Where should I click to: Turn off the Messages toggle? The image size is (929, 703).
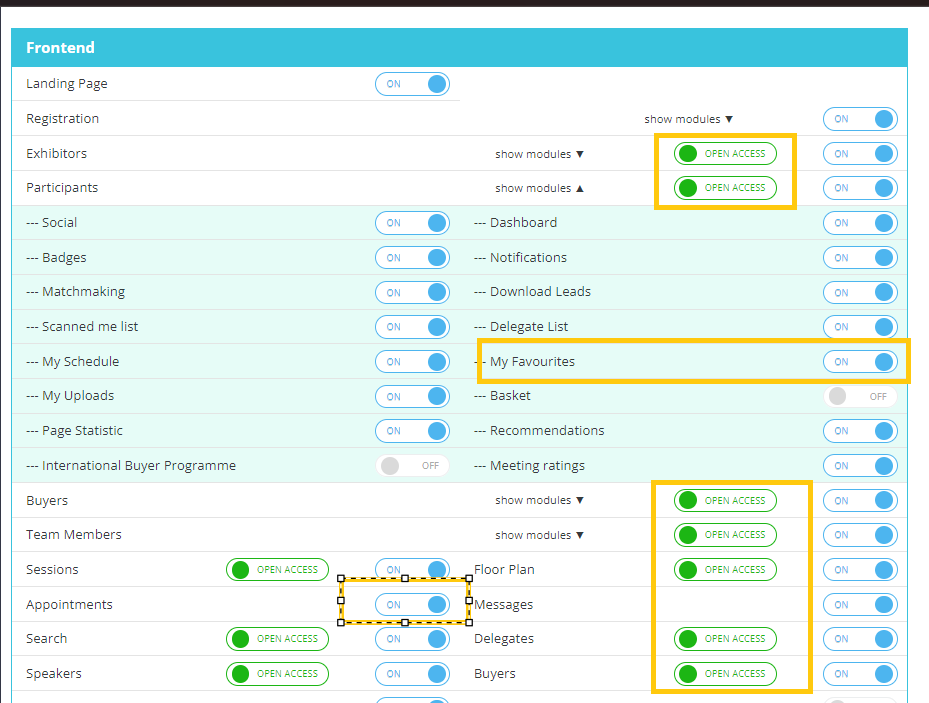859,604
